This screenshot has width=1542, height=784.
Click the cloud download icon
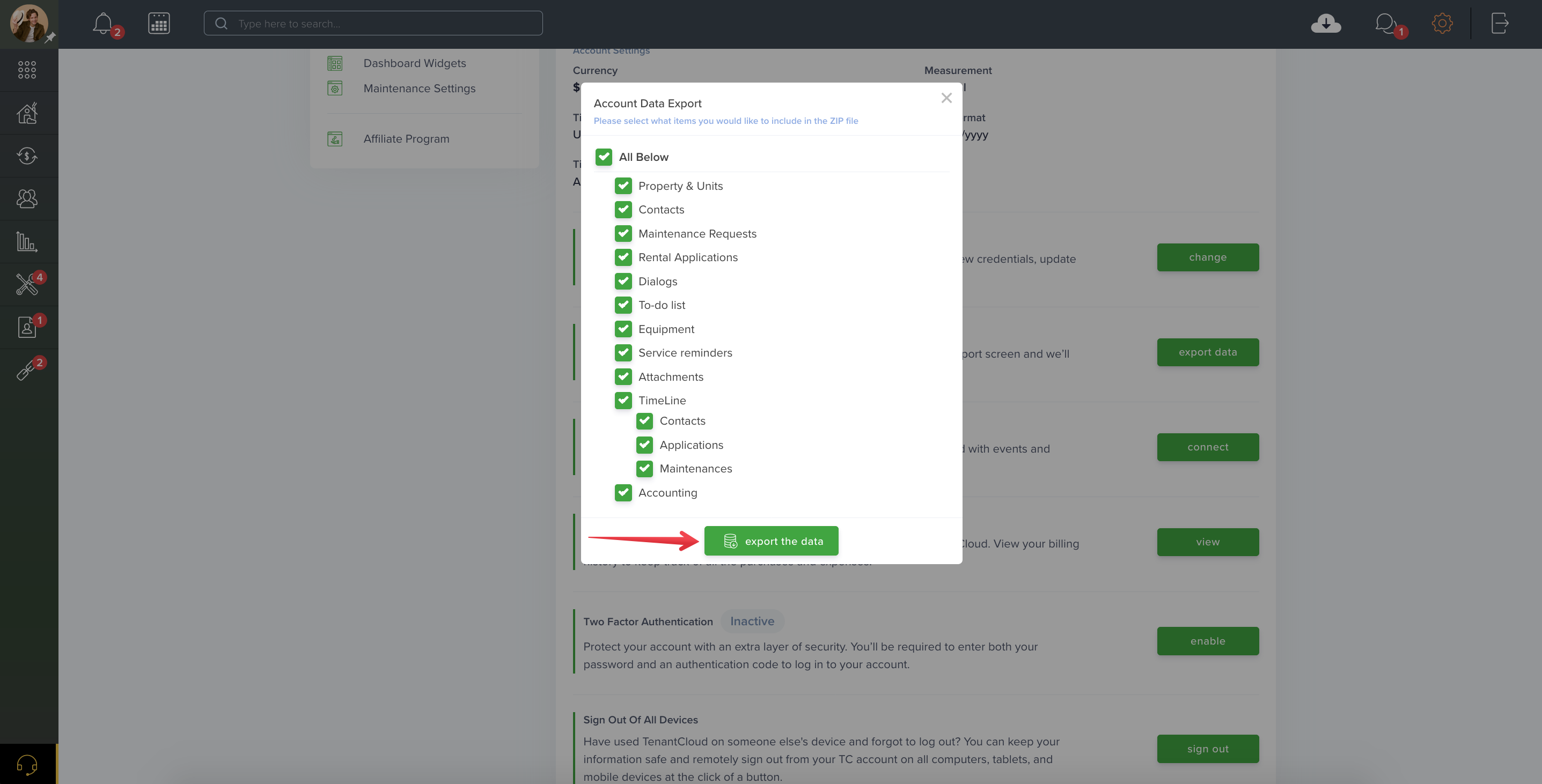click(x=1326, y=24)
